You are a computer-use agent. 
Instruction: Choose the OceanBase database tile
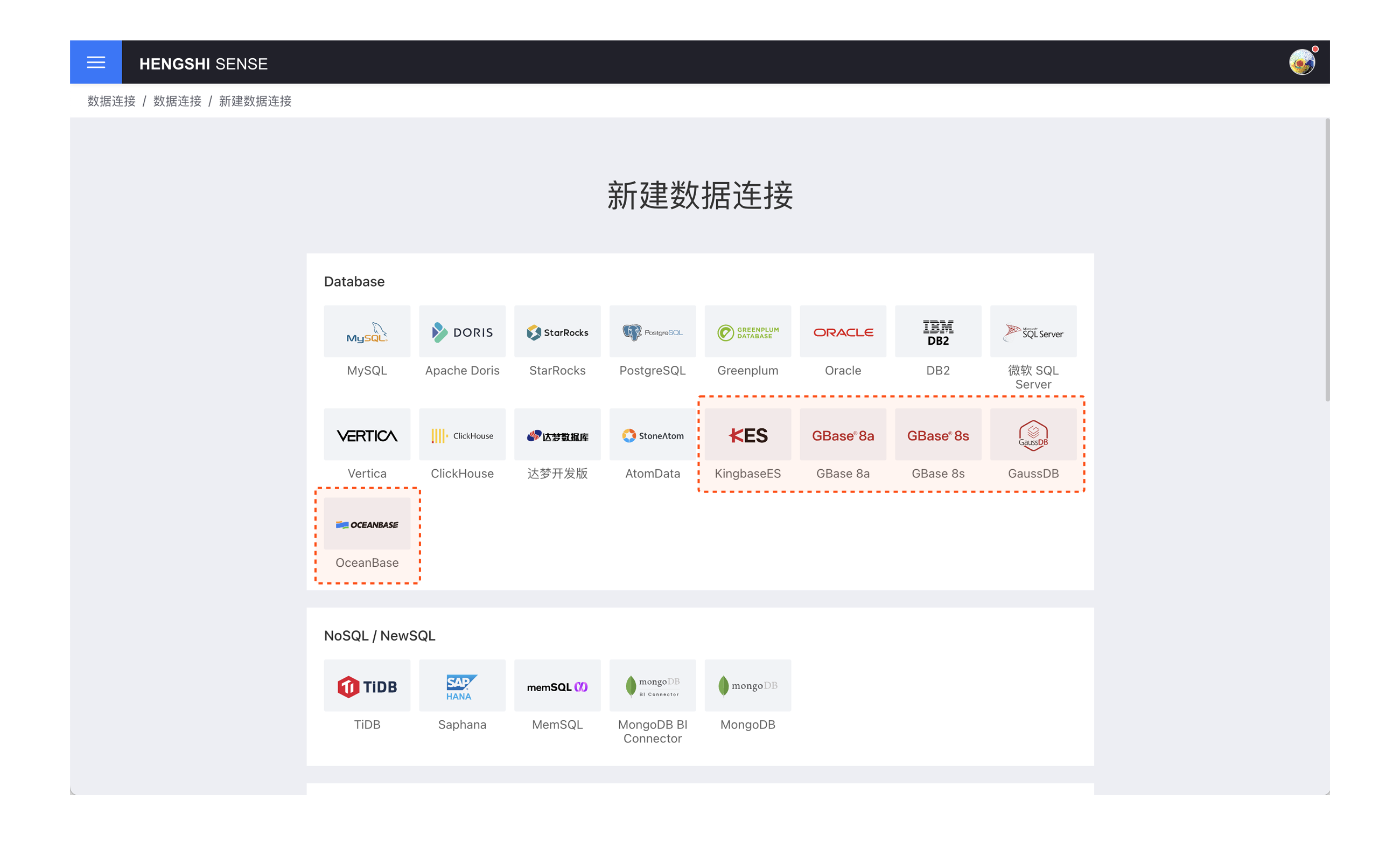tap(367, 523)
